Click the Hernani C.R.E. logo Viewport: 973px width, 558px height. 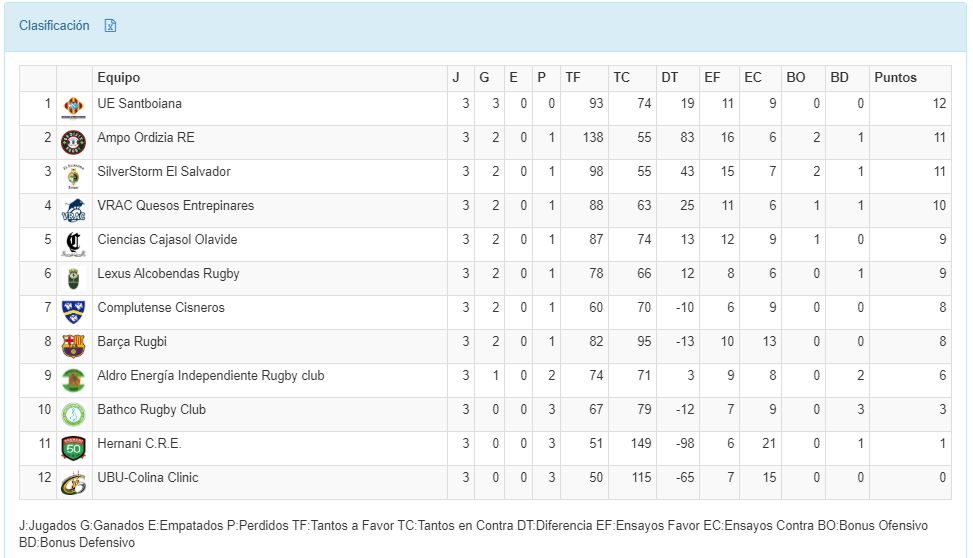click(73, 447)
